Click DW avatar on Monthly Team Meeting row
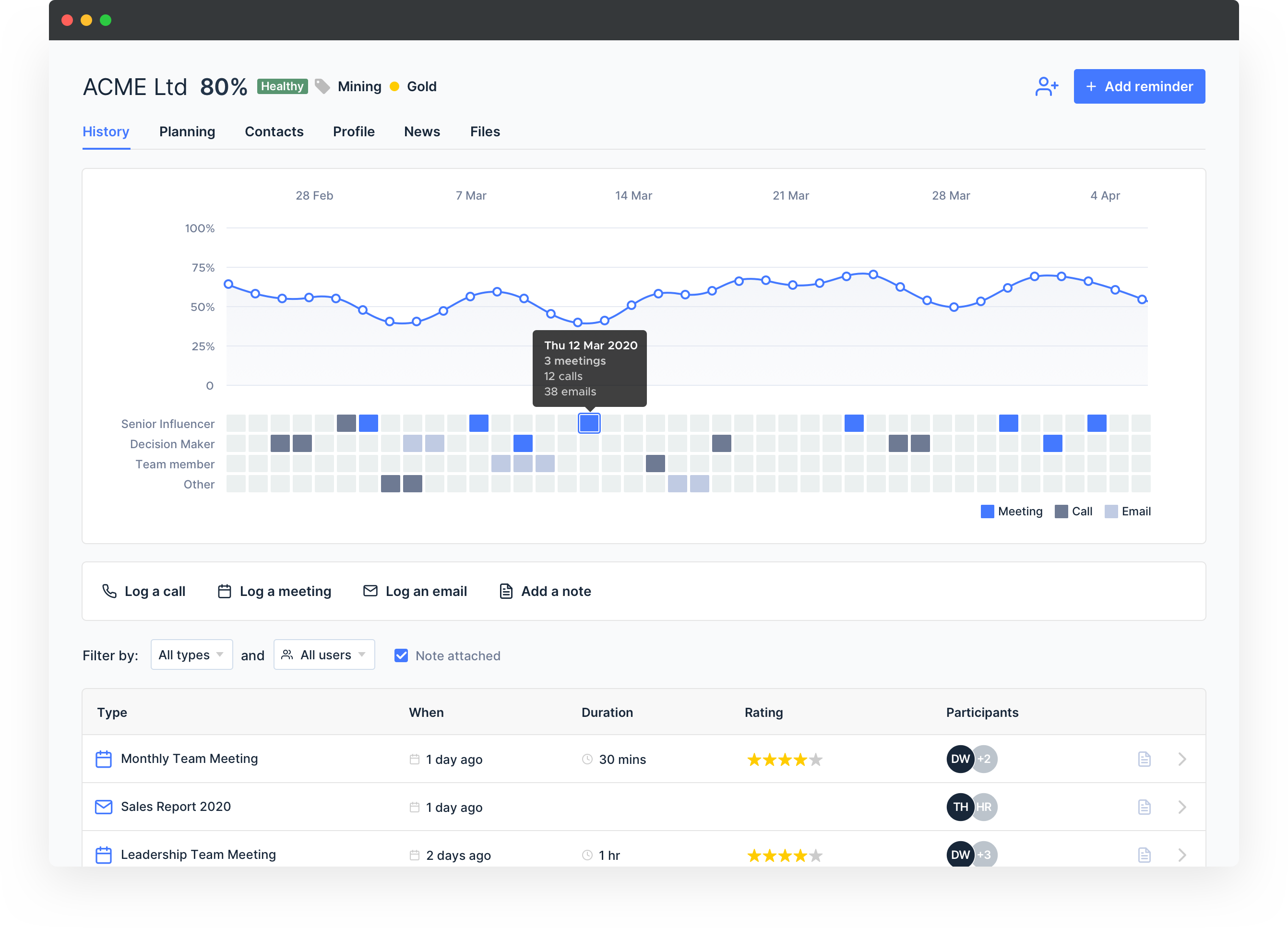This screenshot has height=928, width=1288. [960, 759]
